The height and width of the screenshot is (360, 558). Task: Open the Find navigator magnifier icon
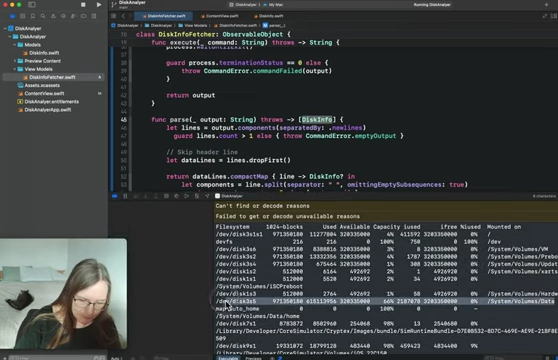[43, 16]
